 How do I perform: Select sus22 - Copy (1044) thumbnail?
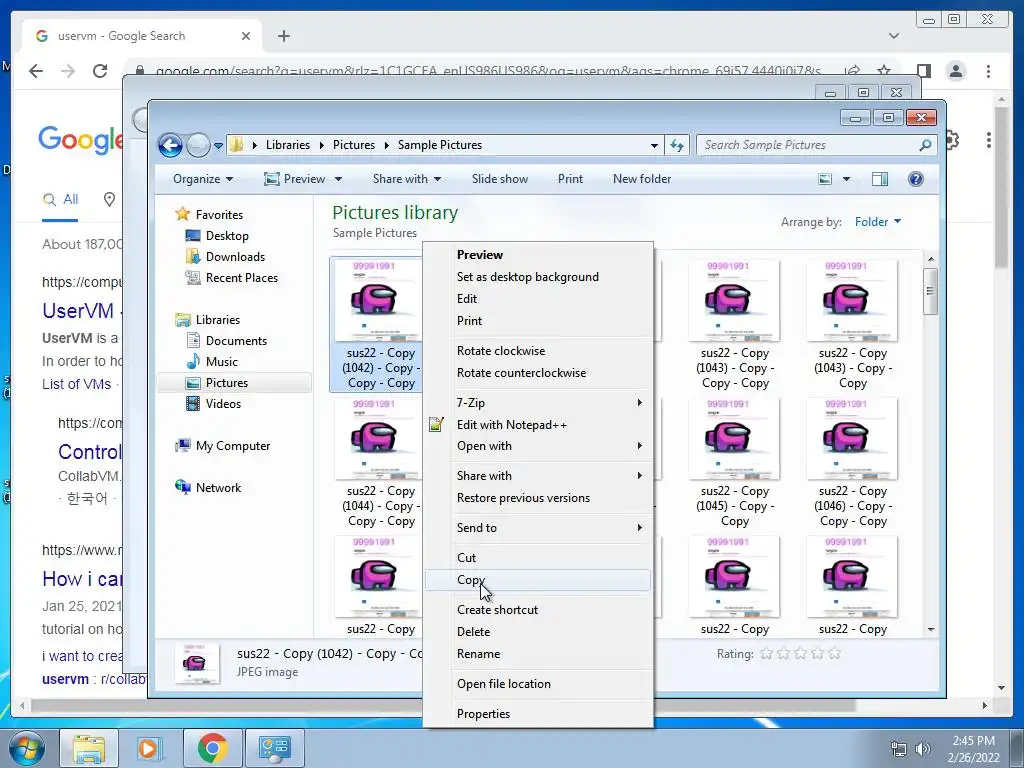[379, 439]
